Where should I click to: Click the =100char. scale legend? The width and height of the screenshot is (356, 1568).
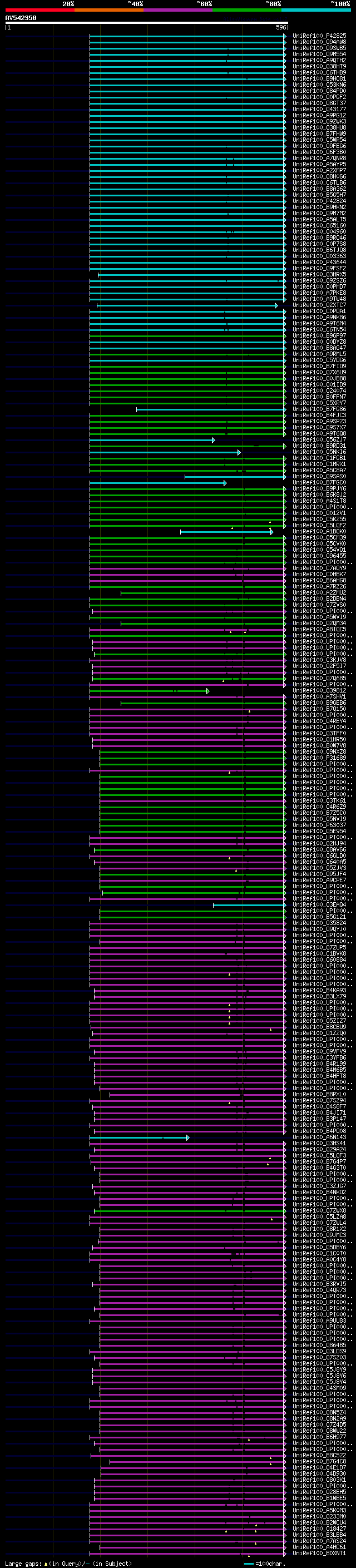[x=264, y=1564]
